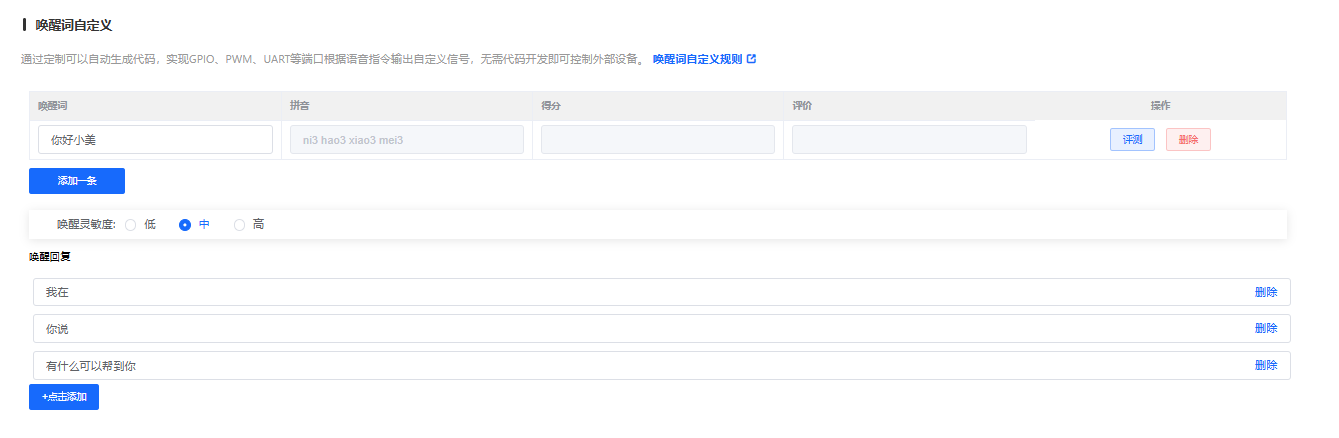The height and width of the screenshot is (438, 1339).
Task: Click the 唤醒词 column header
Action: point(52,106)
